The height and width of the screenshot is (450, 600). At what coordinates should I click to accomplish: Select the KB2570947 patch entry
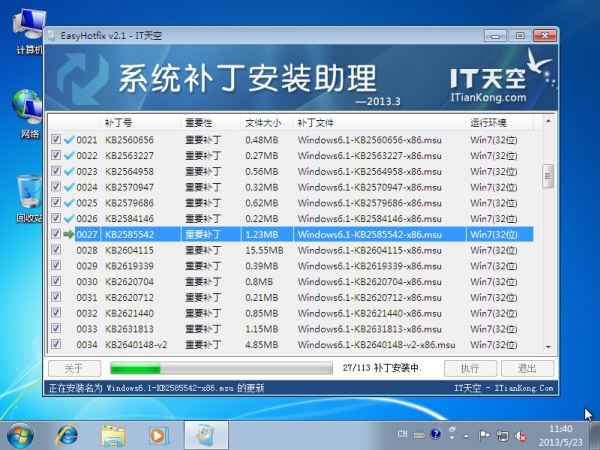(129, 187)
